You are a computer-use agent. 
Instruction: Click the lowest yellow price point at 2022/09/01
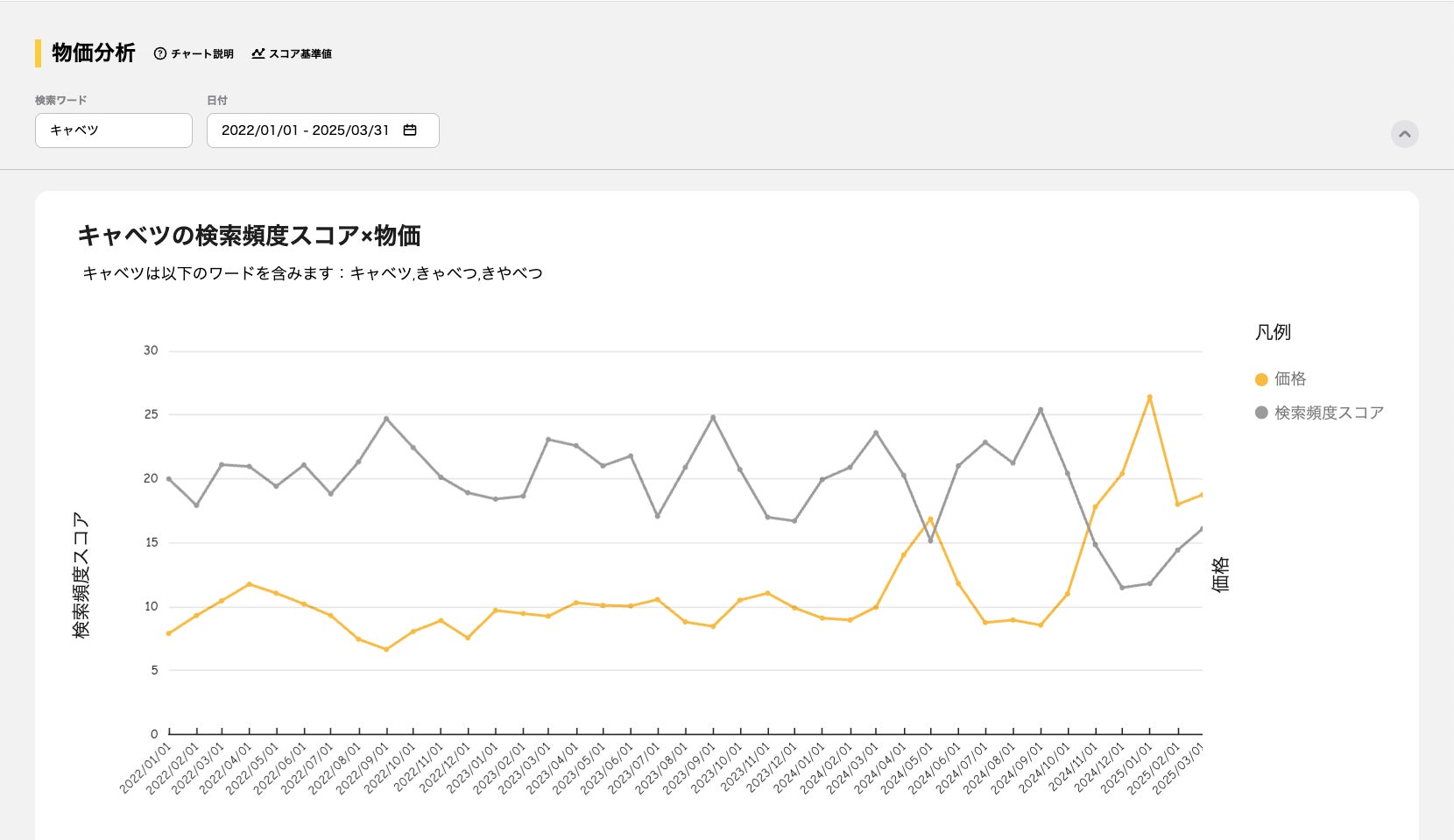(386, 649)
